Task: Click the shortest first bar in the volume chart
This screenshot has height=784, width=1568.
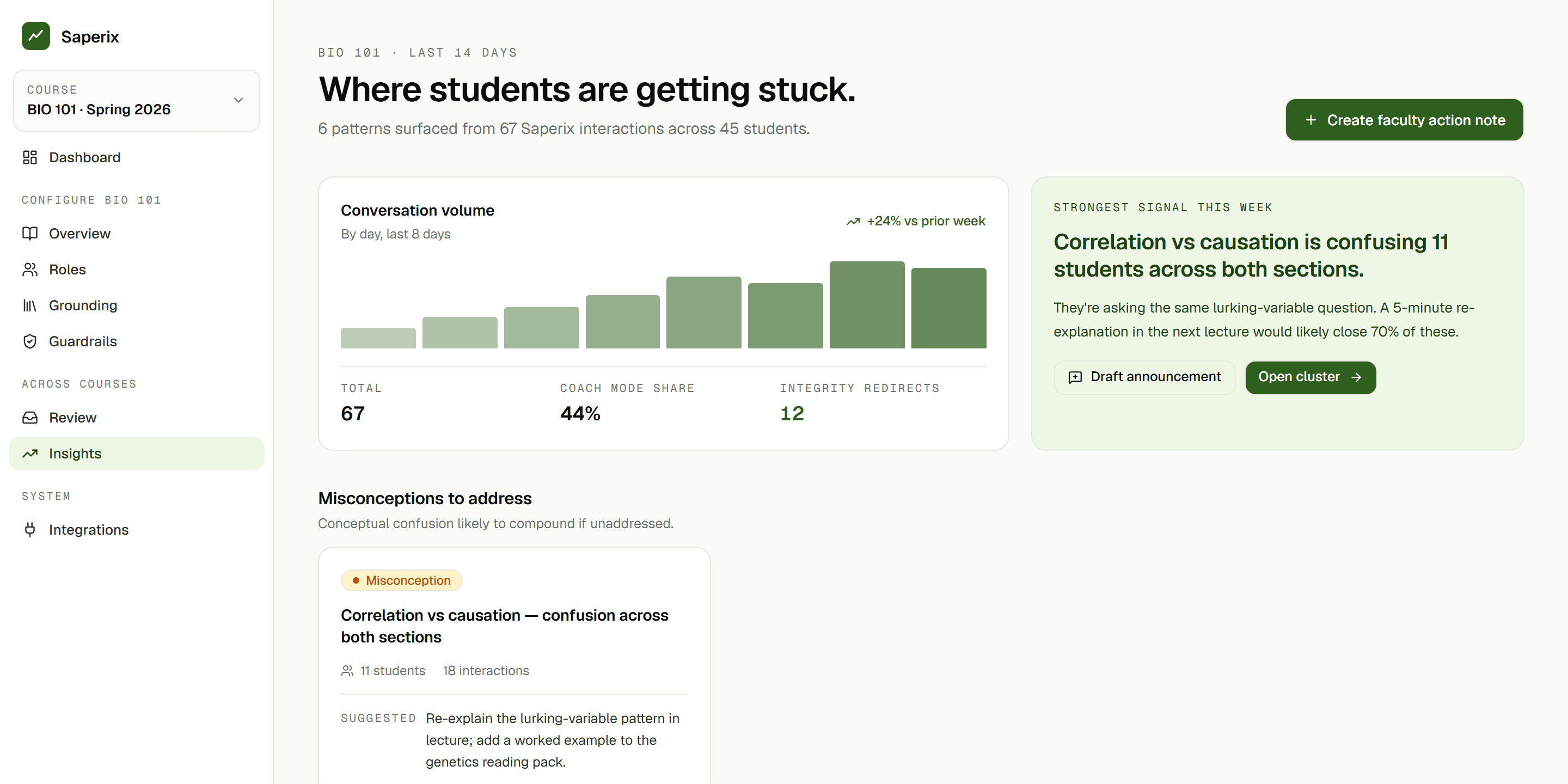Action: pyautogui.click(x=378, y=339)
